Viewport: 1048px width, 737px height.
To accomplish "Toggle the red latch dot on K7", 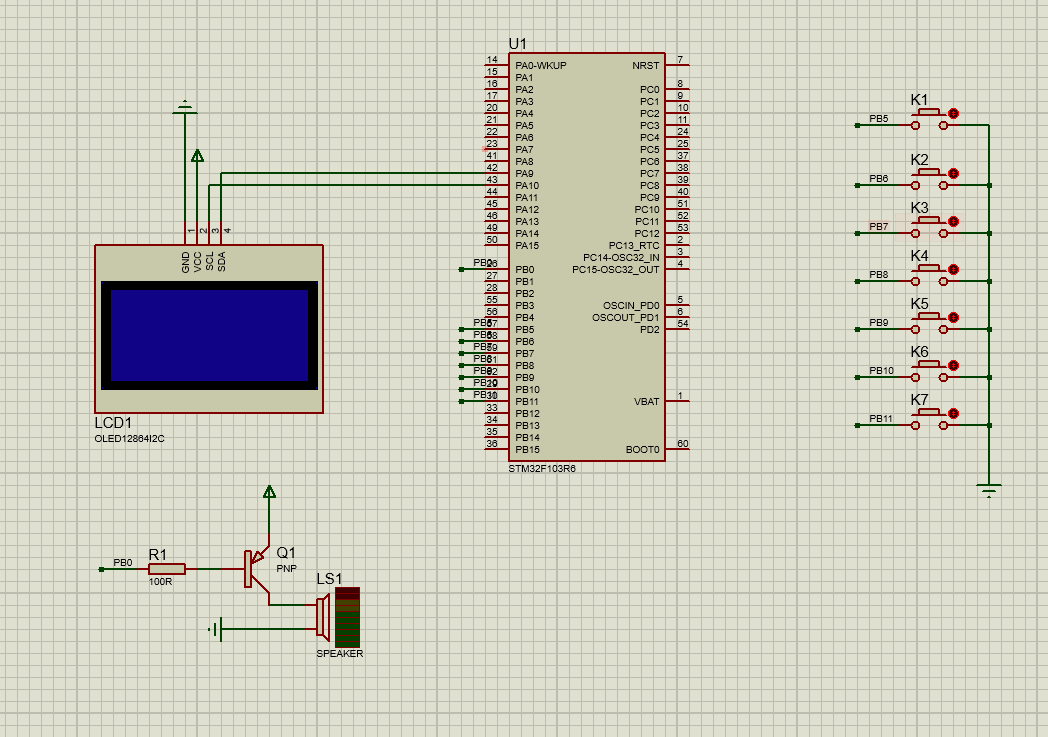I will 954,414.
